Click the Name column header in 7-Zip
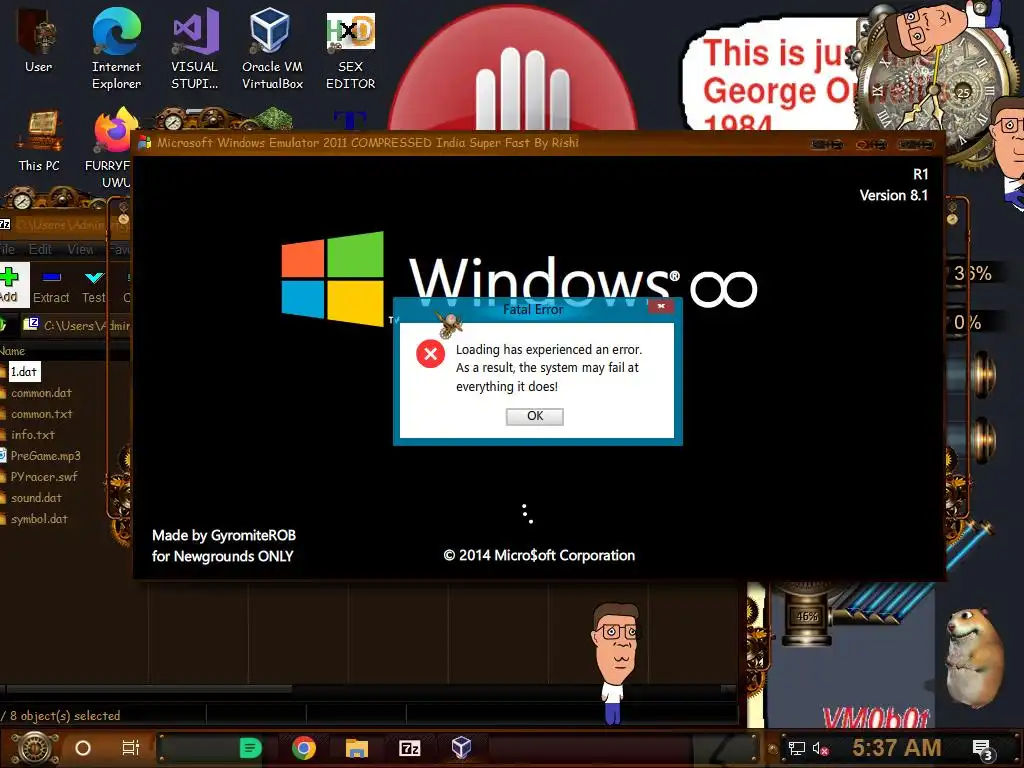1024x768 pixels. pyautogui.click(x=12, y=351)
